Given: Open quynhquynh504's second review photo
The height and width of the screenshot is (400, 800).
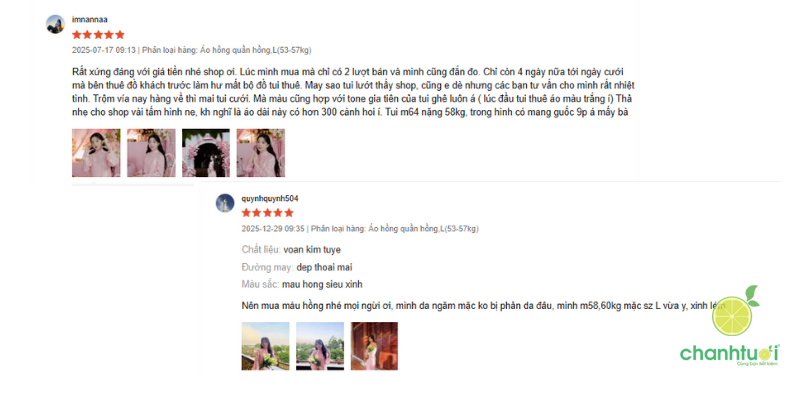Looking at the screenshot, I should coord(320,346).
